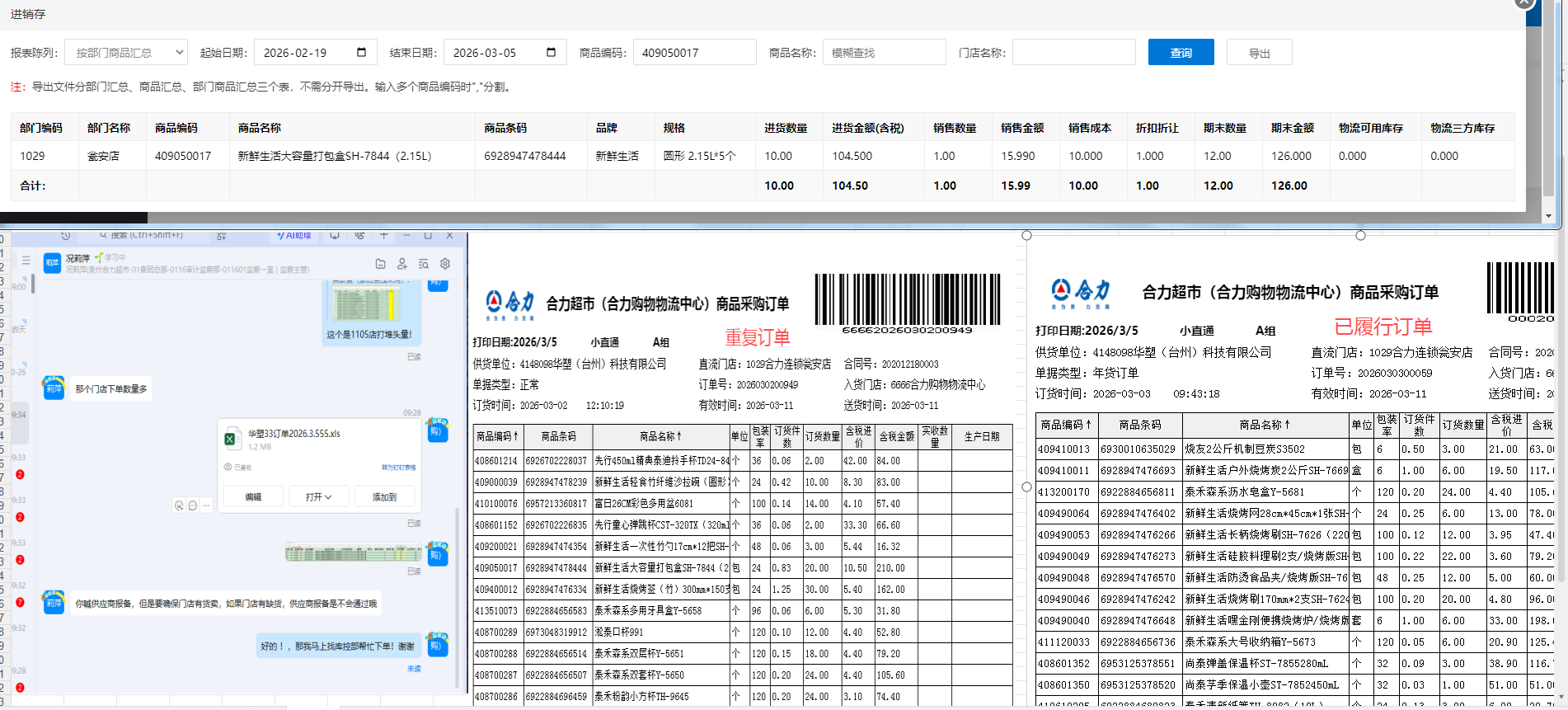
Task: Click the 编辑 button on the file card
Action: click(x=253, y=497)
